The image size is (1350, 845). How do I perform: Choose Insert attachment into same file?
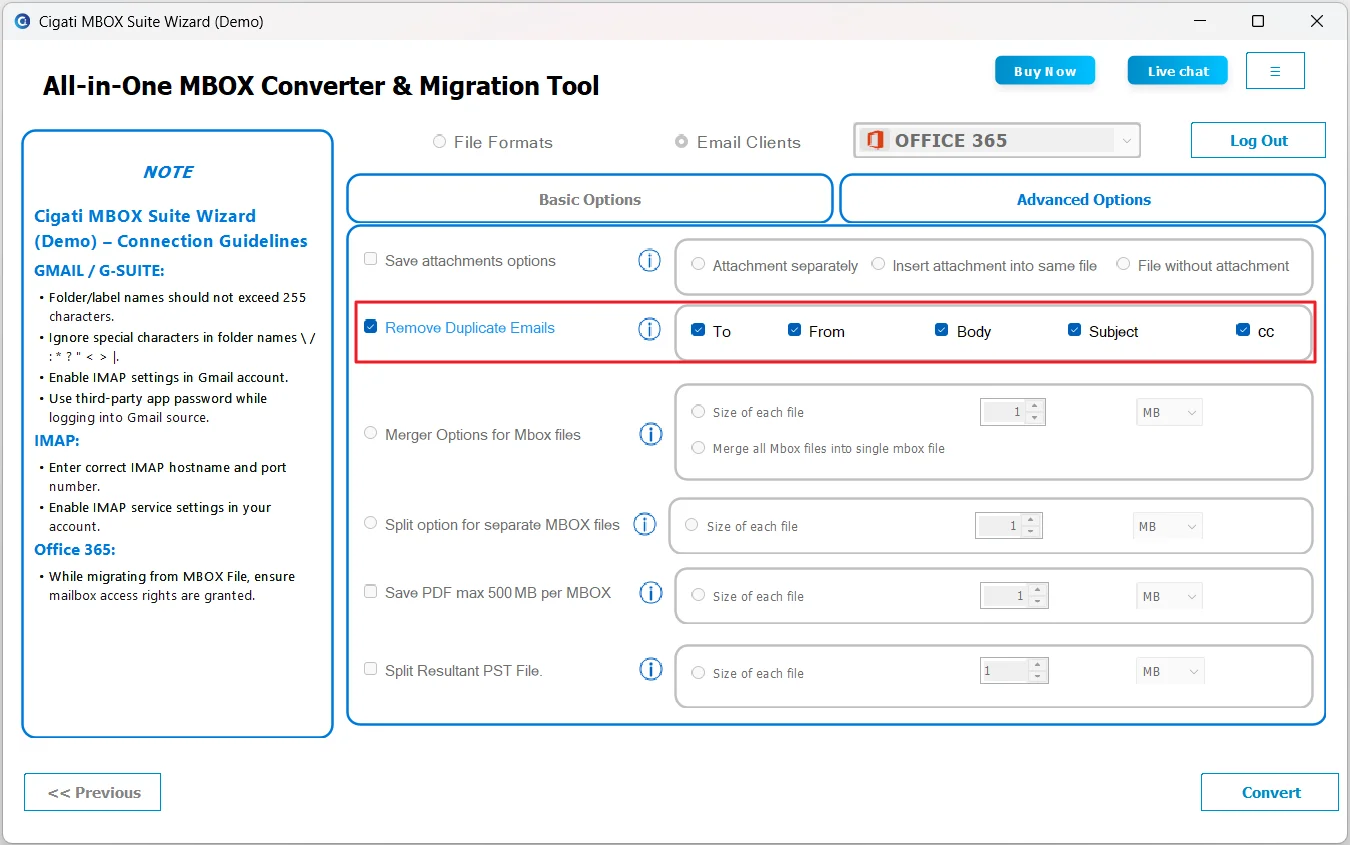click(878, 264)
